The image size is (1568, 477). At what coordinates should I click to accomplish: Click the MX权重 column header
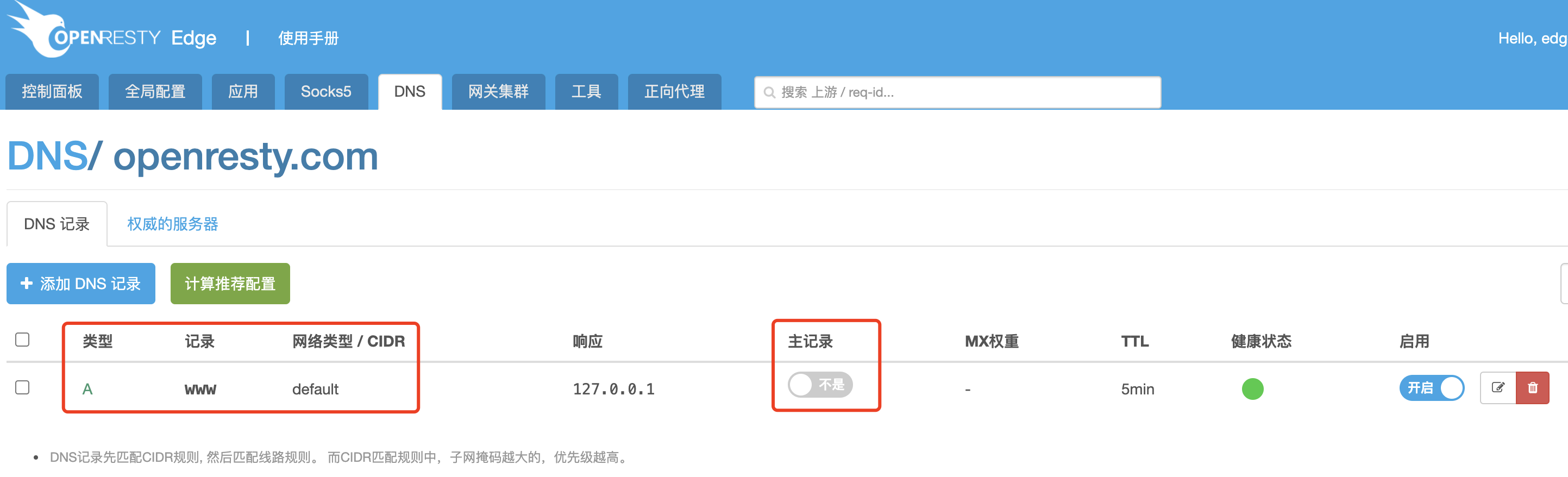point(992,341)
